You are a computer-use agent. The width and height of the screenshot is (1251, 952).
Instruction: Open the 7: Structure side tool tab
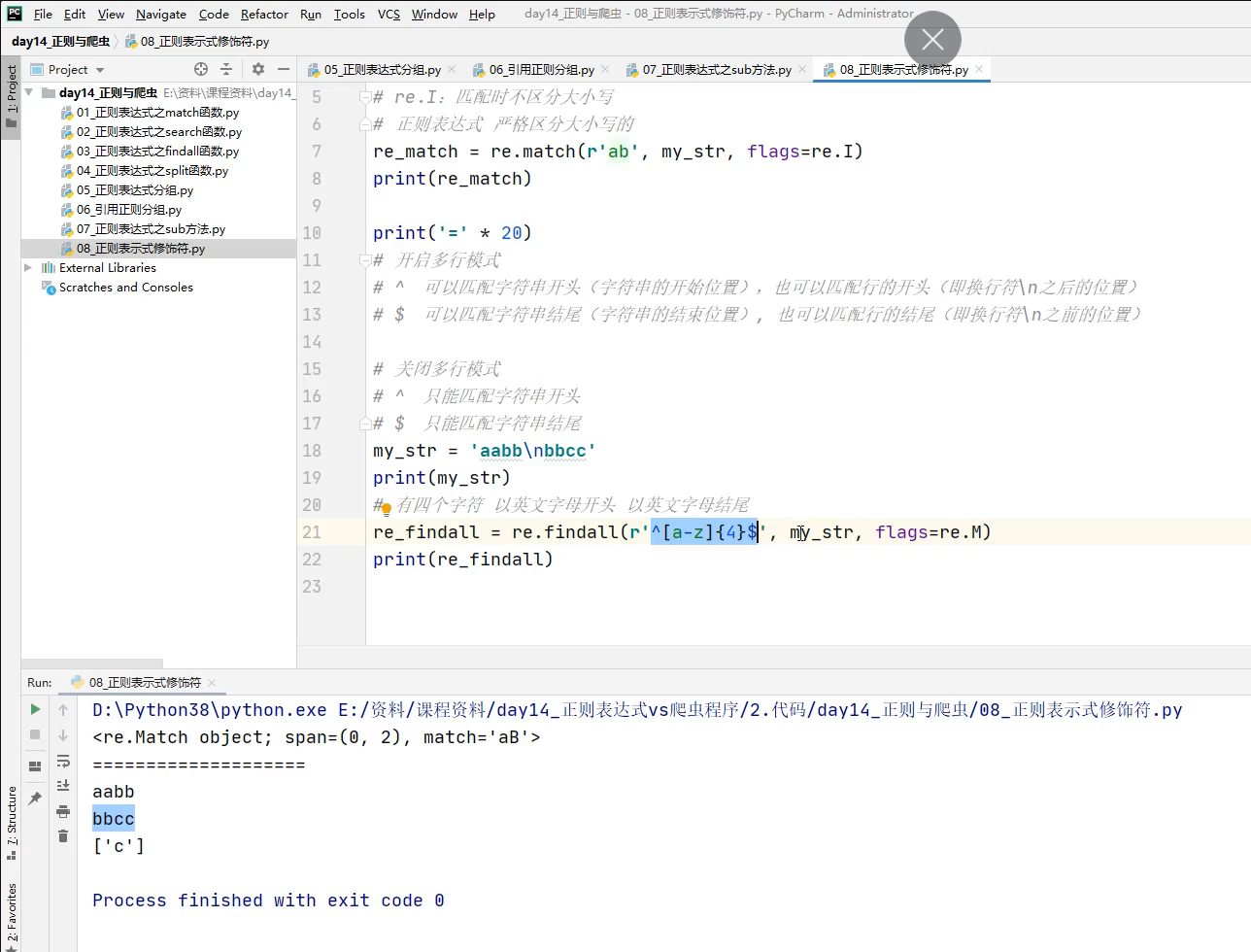click(x=11, y=824)
